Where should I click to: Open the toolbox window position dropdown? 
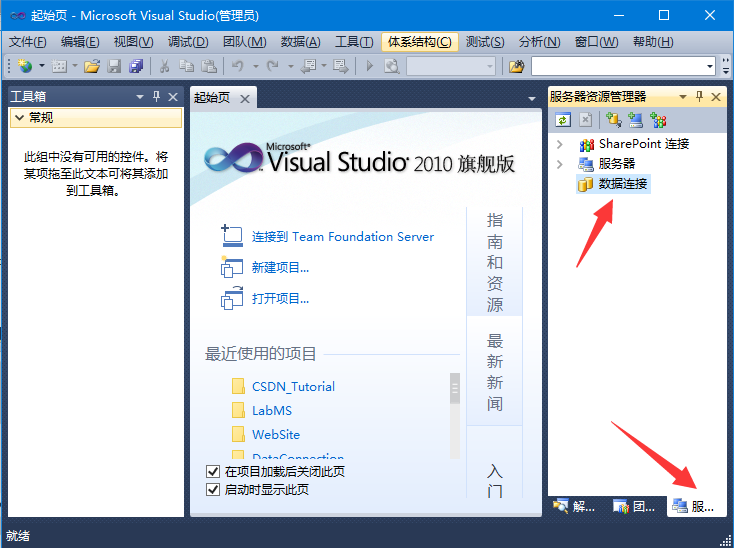139,97
